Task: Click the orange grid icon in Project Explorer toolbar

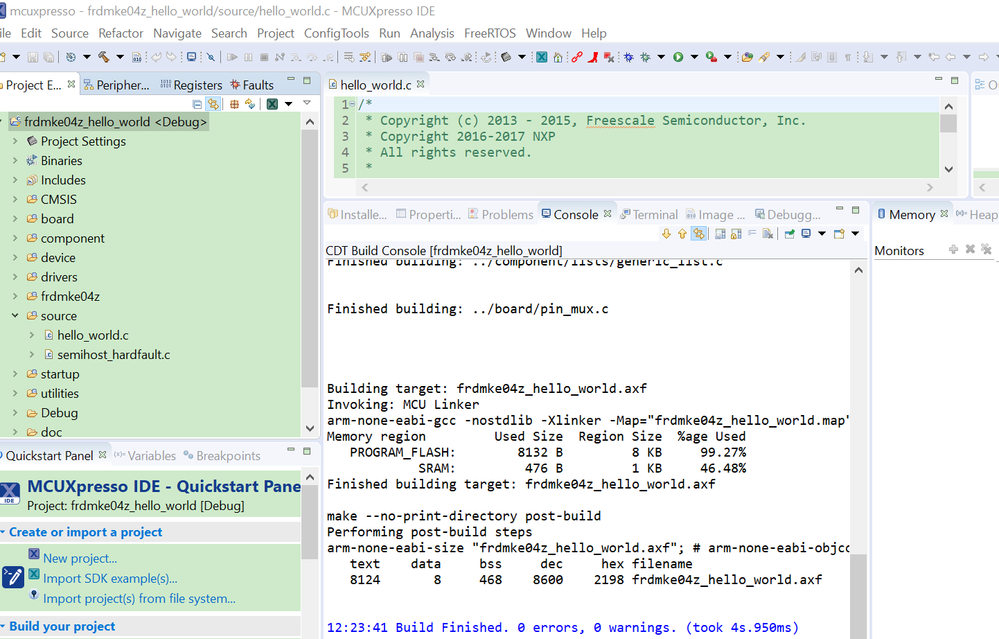Action: (234, 104)
